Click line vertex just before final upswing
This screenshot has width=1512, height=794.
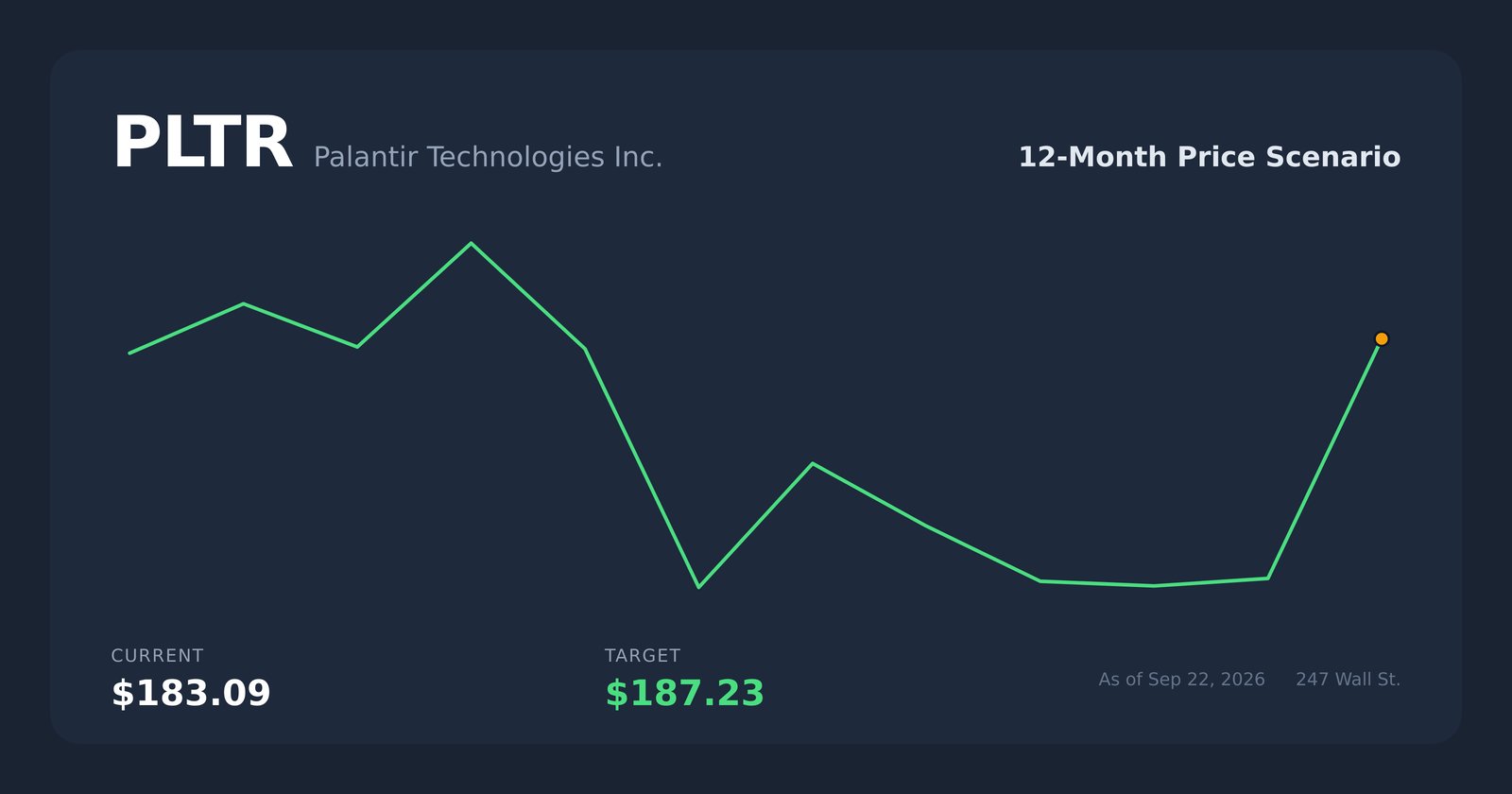click(x=1267, y=578)
